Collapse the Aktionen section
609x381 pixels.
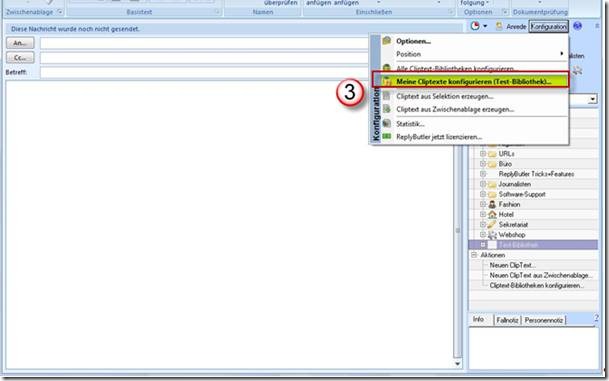[474, 255]
